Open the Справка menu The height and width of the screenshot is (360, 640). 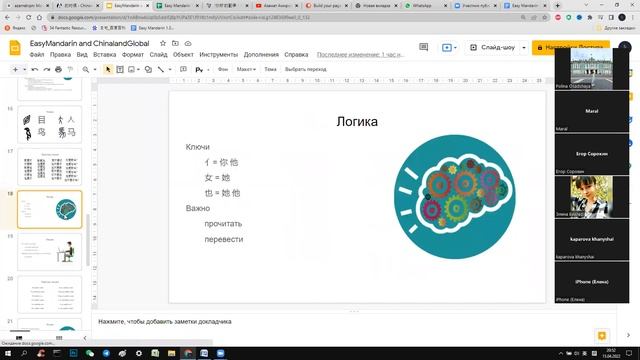[296, 54]
